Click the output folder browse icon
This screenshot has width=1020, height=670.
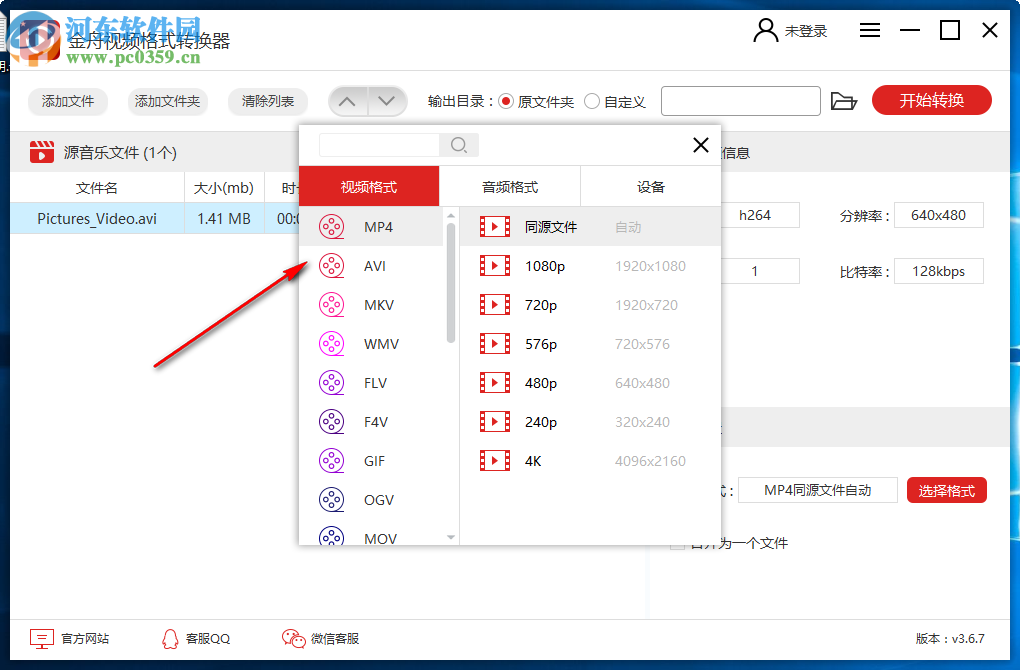coord(844,100)
